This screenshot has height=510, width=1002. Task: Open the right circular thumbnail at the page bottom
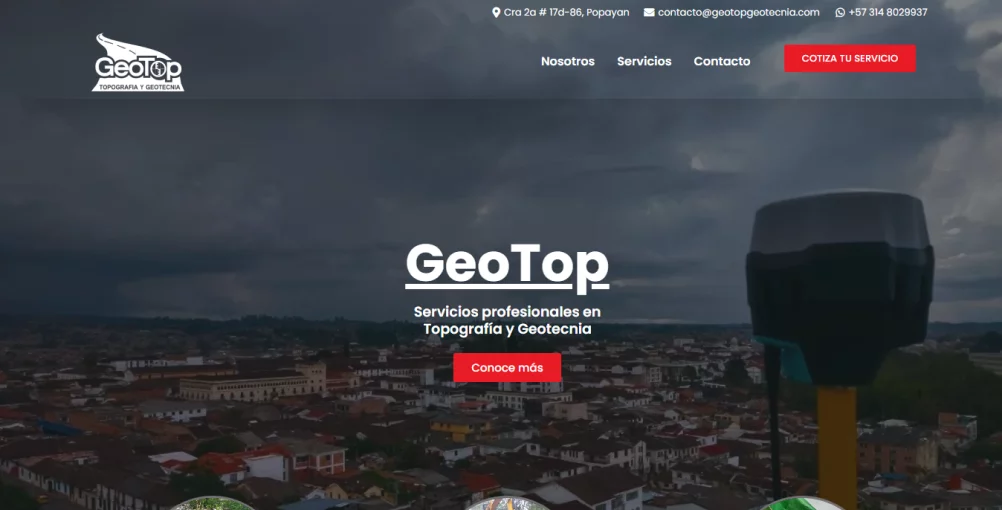coord(803,504)
